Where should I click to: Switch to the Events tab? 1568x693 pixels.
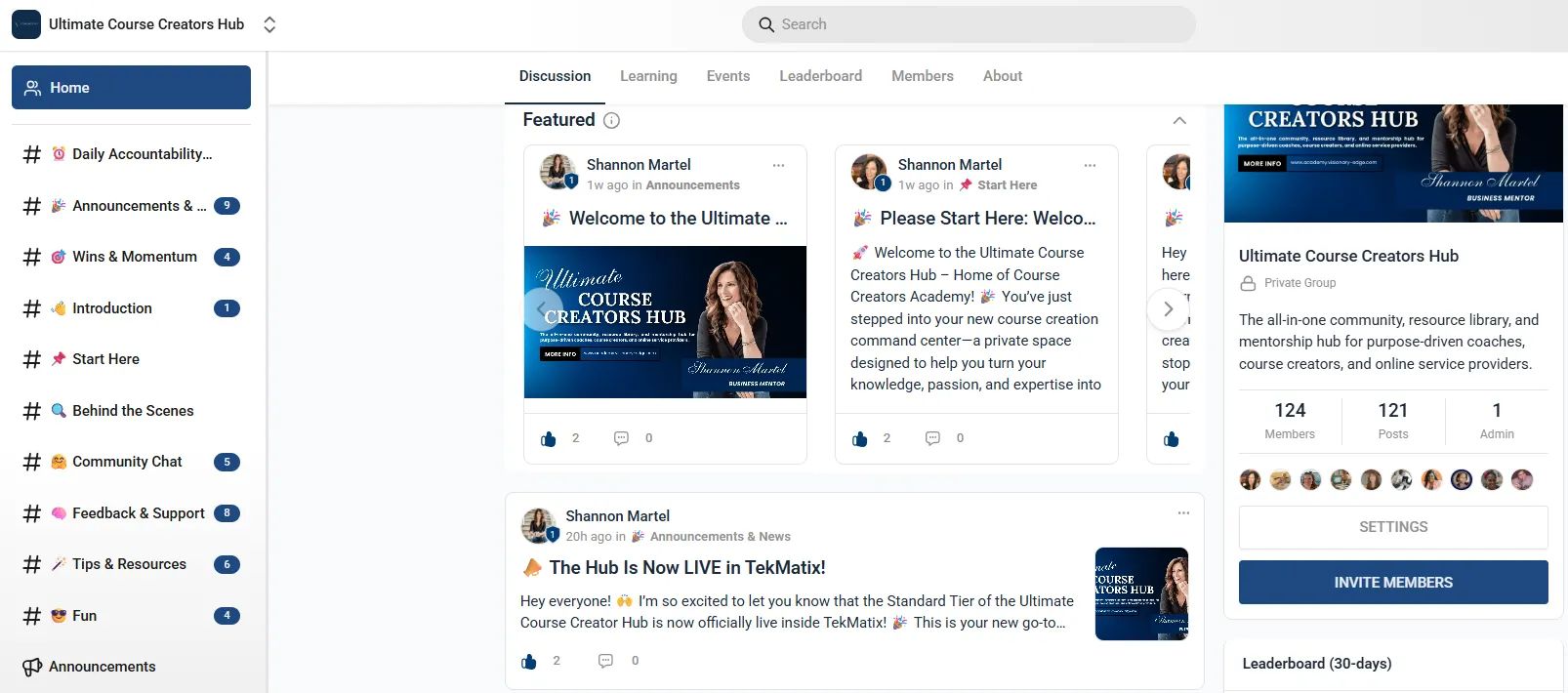(728, 76)
